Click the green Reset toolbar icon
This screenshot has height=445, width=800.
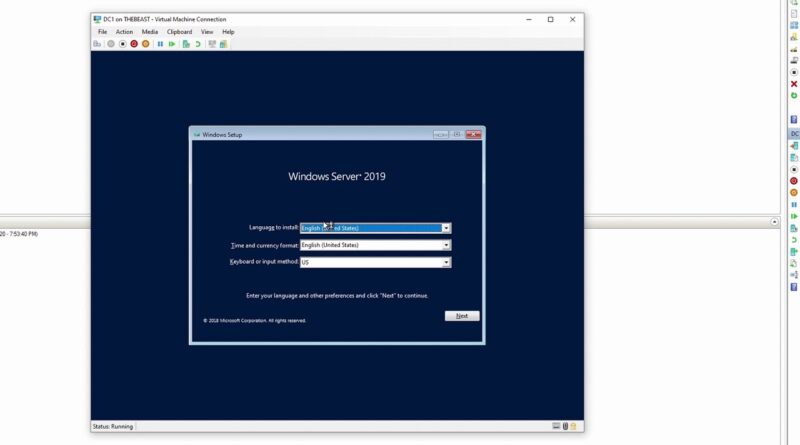click(x=172, y=44)
